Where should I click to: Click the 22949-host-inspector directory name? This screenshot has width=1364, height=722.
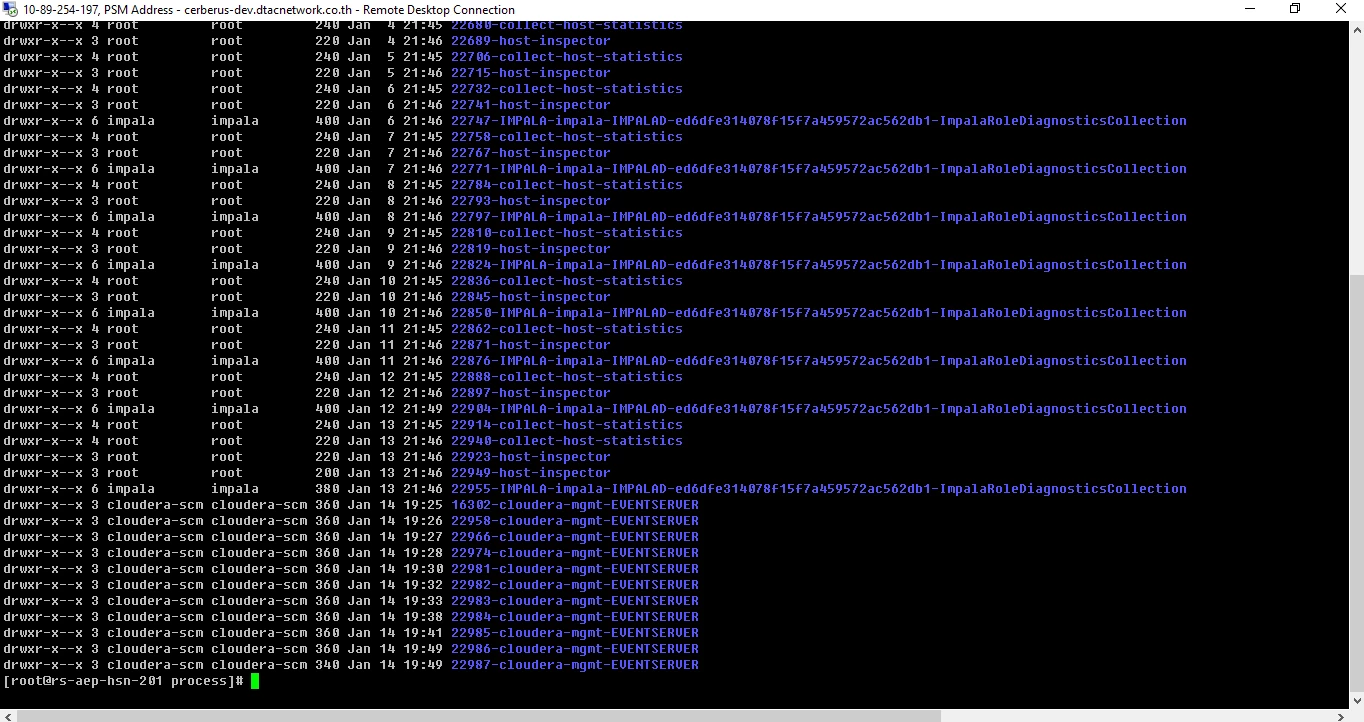(x=531, y=473)
